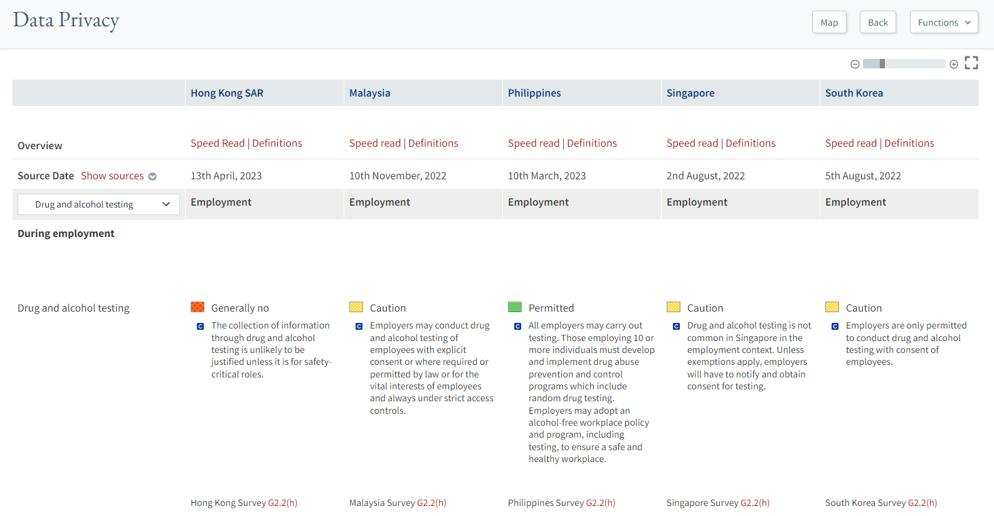The width and height of the screenshot is (994, 516).
Task: Open Malaysia Definitions link
Action: tap(433, 143)
